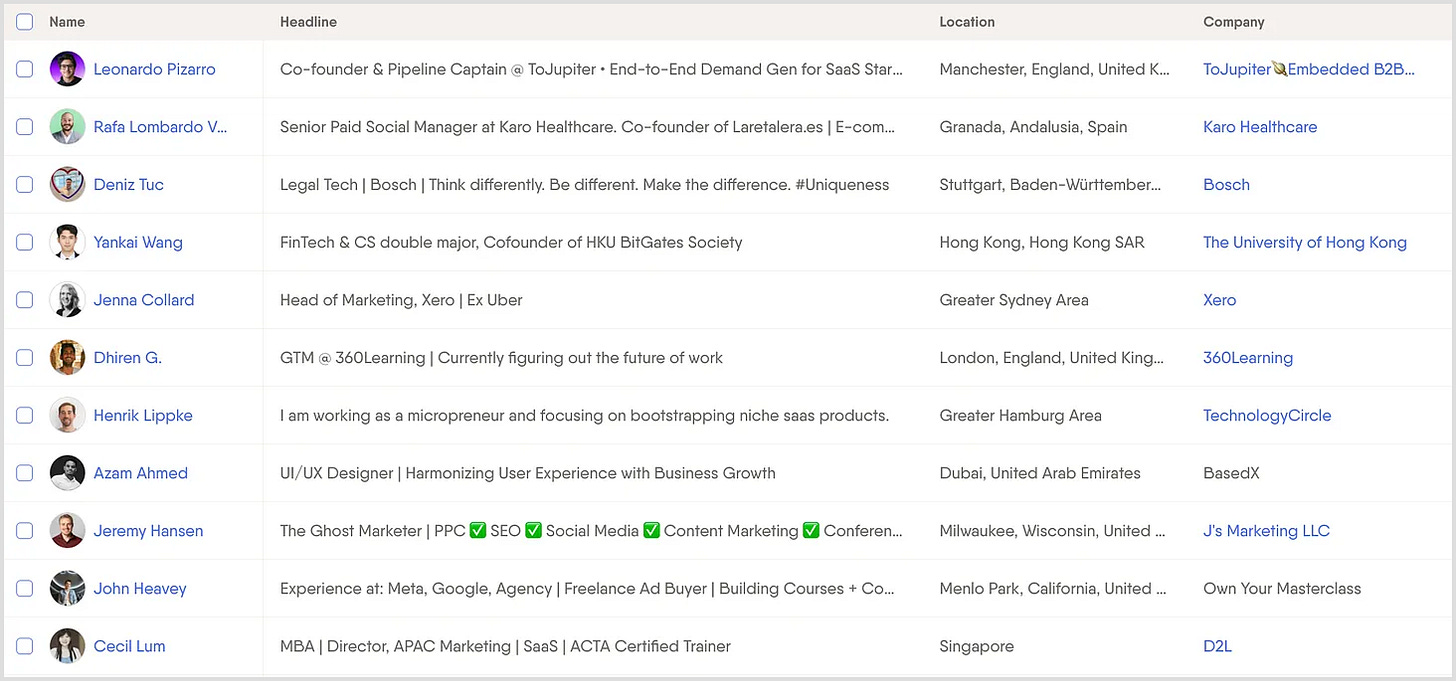Click the Name column header
Viewport: 1456px width, 681px height.
(67, 21)
